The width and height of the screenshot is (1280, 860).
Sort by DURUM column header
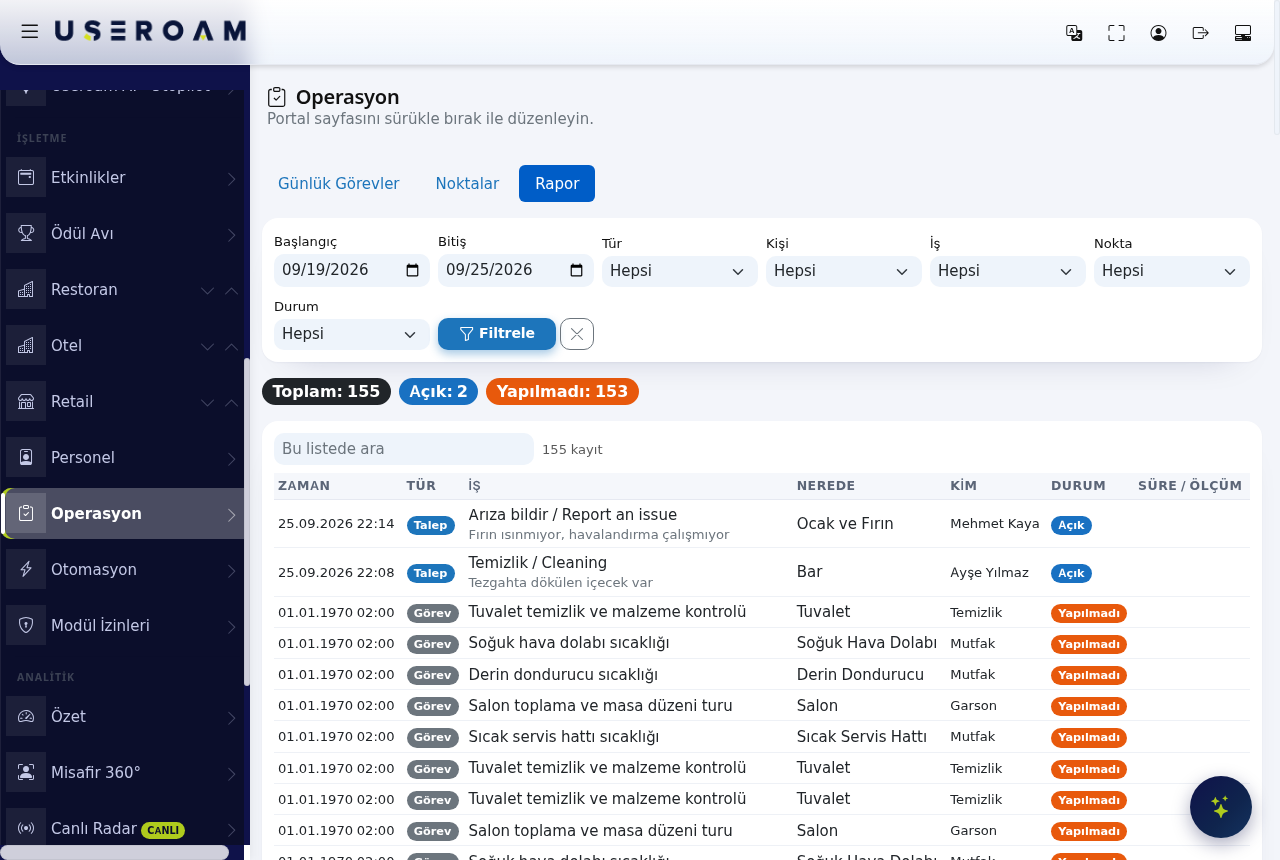pyautogui.click(x=1078, y=486)
